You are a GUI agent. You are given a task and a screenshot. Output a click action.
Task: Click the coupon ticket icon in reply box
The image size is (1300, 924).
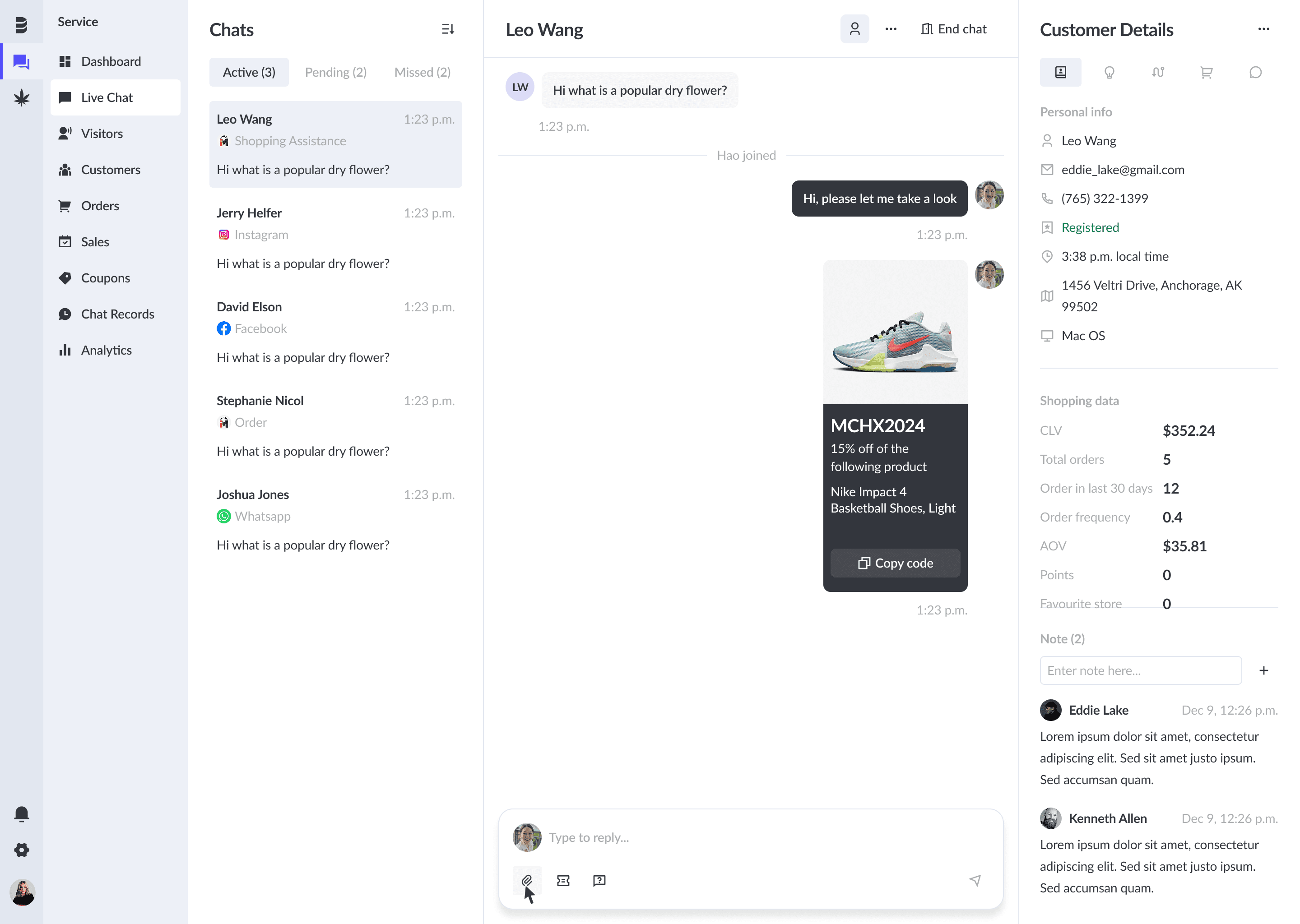(563, 880)
